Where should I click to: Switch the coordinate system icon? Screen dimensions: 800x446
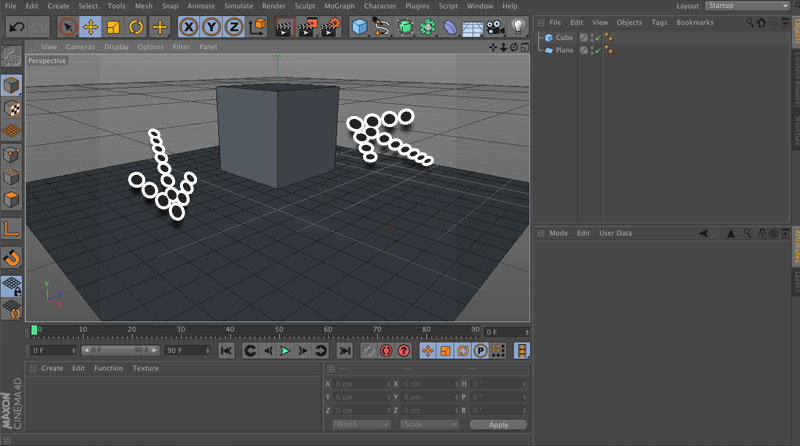pos(257,27)
